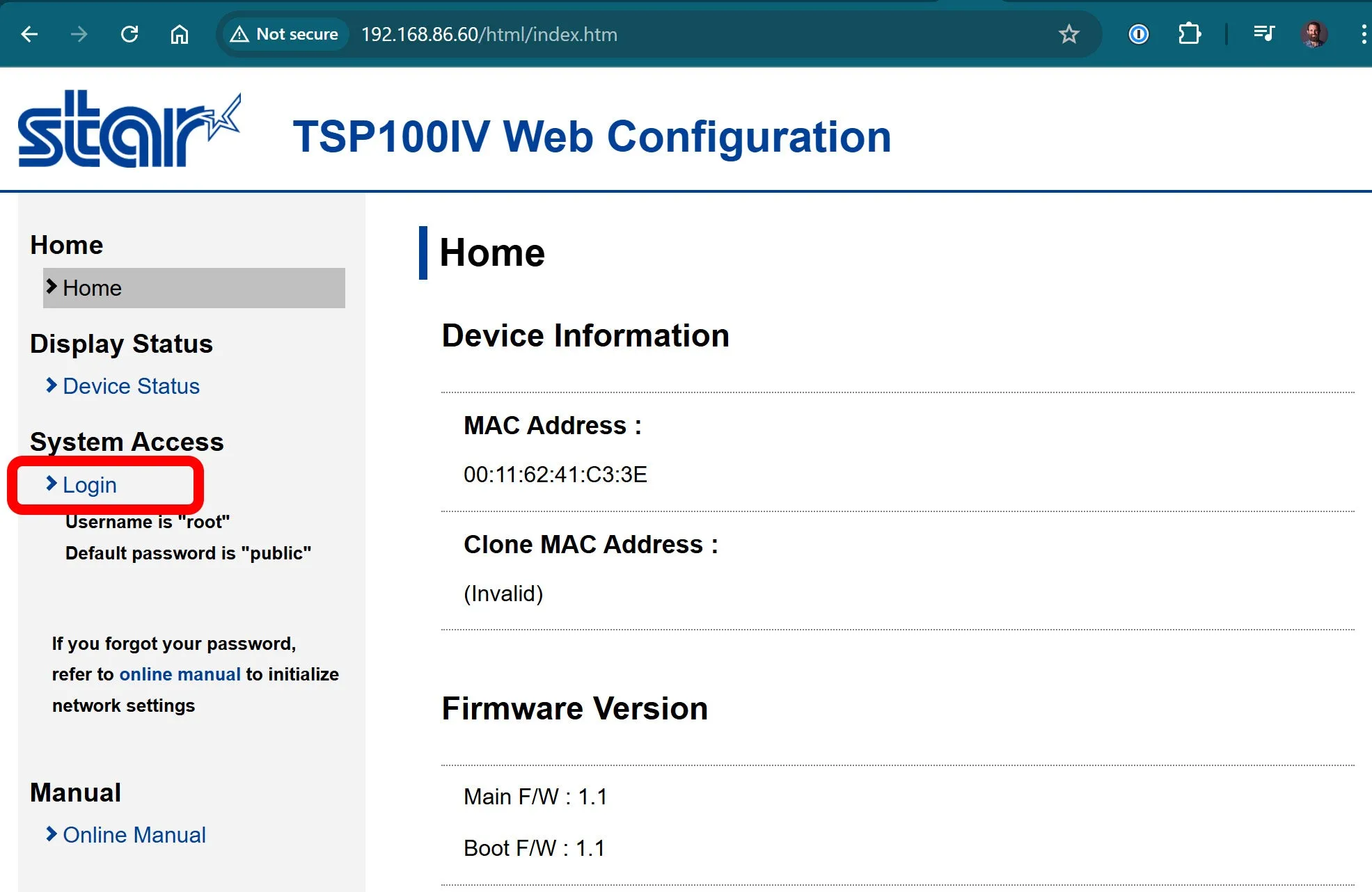Reload the printer configuration page
The image size is (1372, 892).
tap(129, 34)
